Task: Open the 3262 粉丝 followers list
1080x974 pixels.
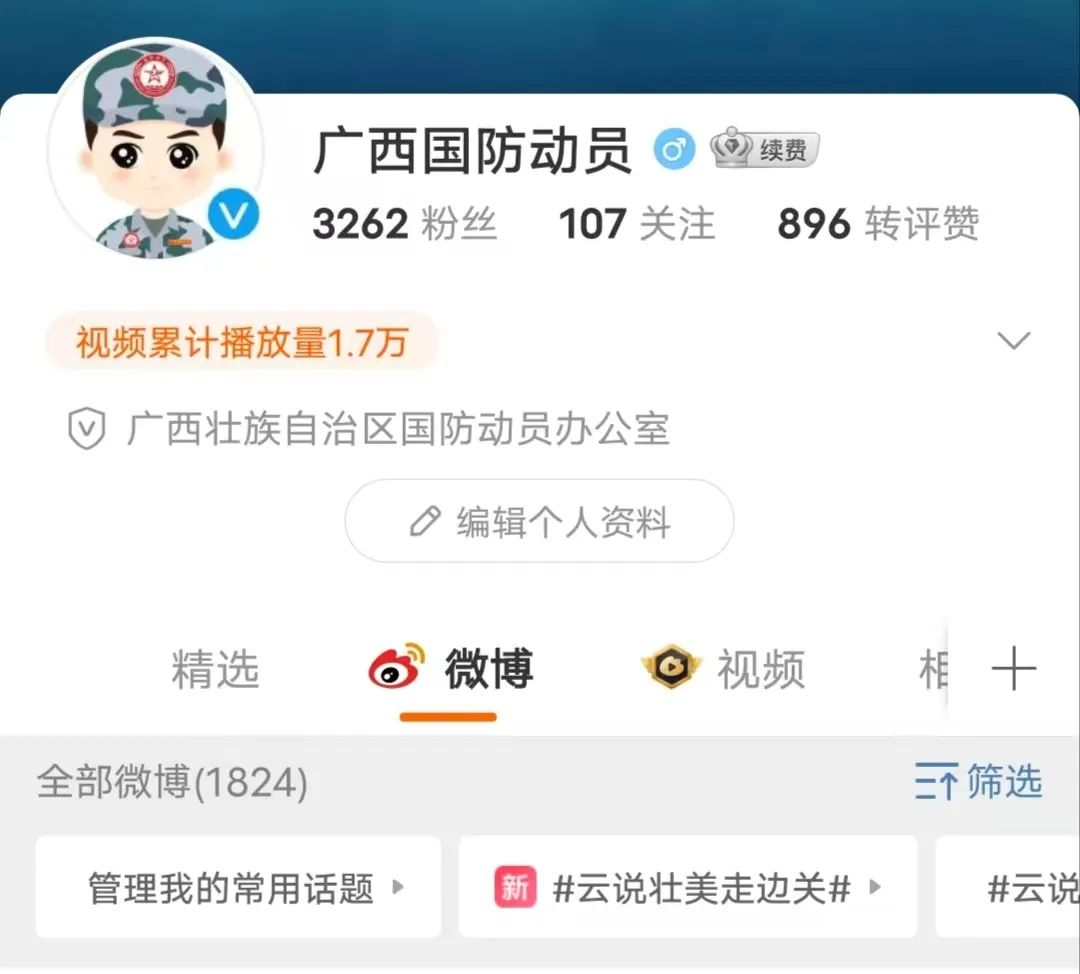Action: pos(404,224)
